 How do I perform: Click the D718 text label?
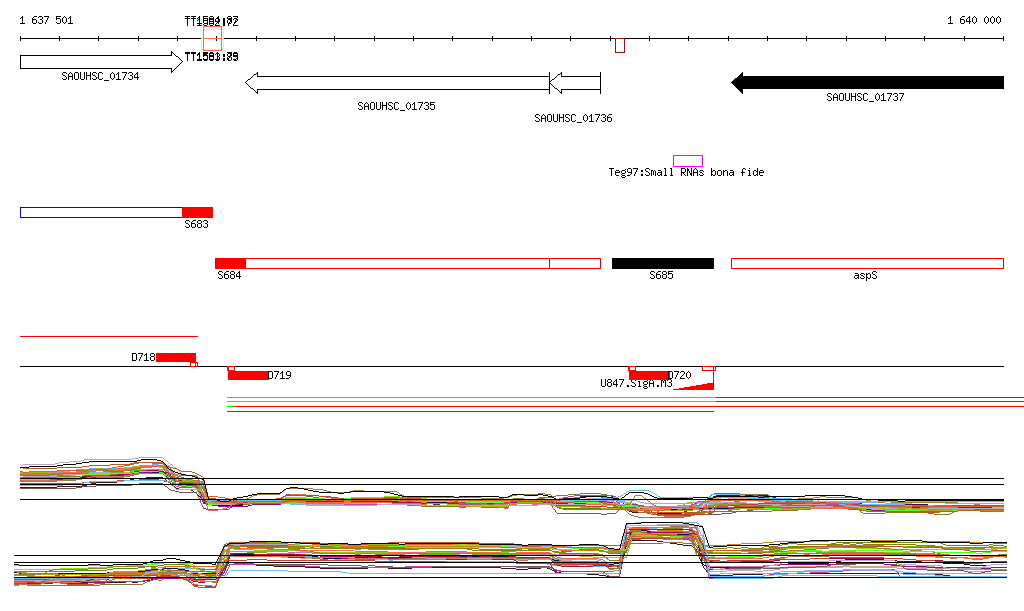click(143, 357)
